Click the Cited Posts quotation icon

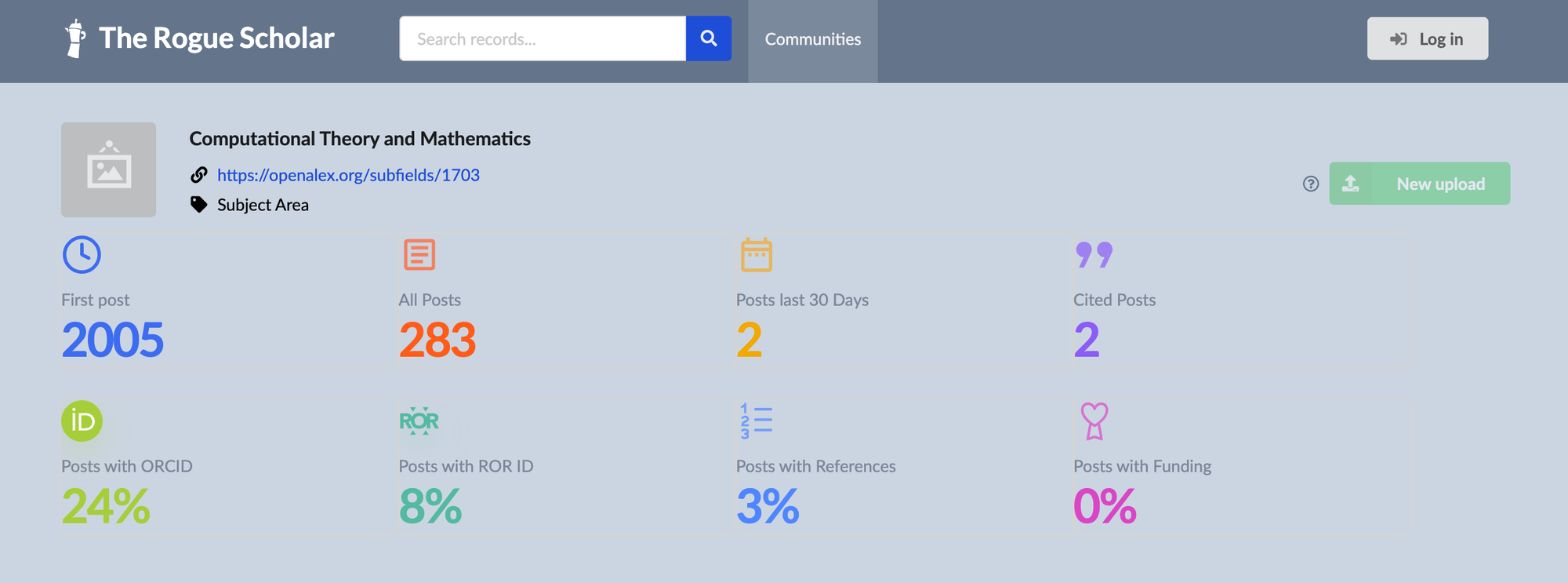tap(1094, 254)
